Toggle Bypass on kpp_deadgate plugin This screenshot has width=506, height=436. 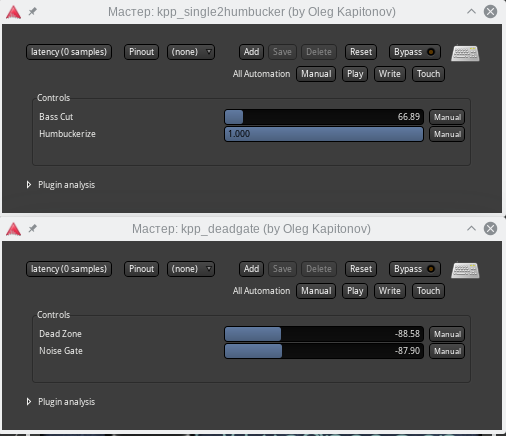point(415,269)
